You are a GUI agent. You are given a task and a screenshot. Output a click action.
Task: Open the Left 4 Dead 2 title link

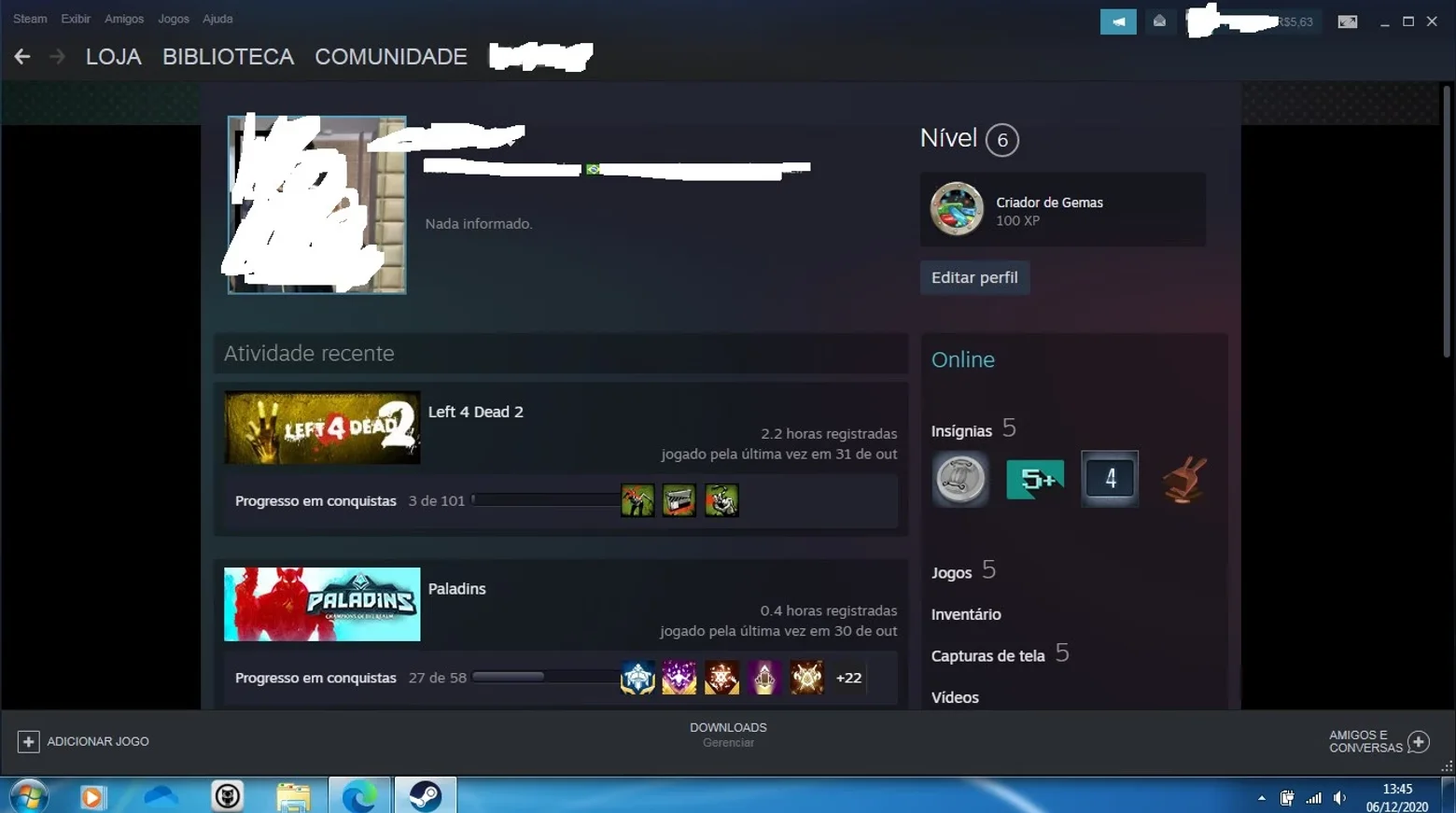(476, 412)
